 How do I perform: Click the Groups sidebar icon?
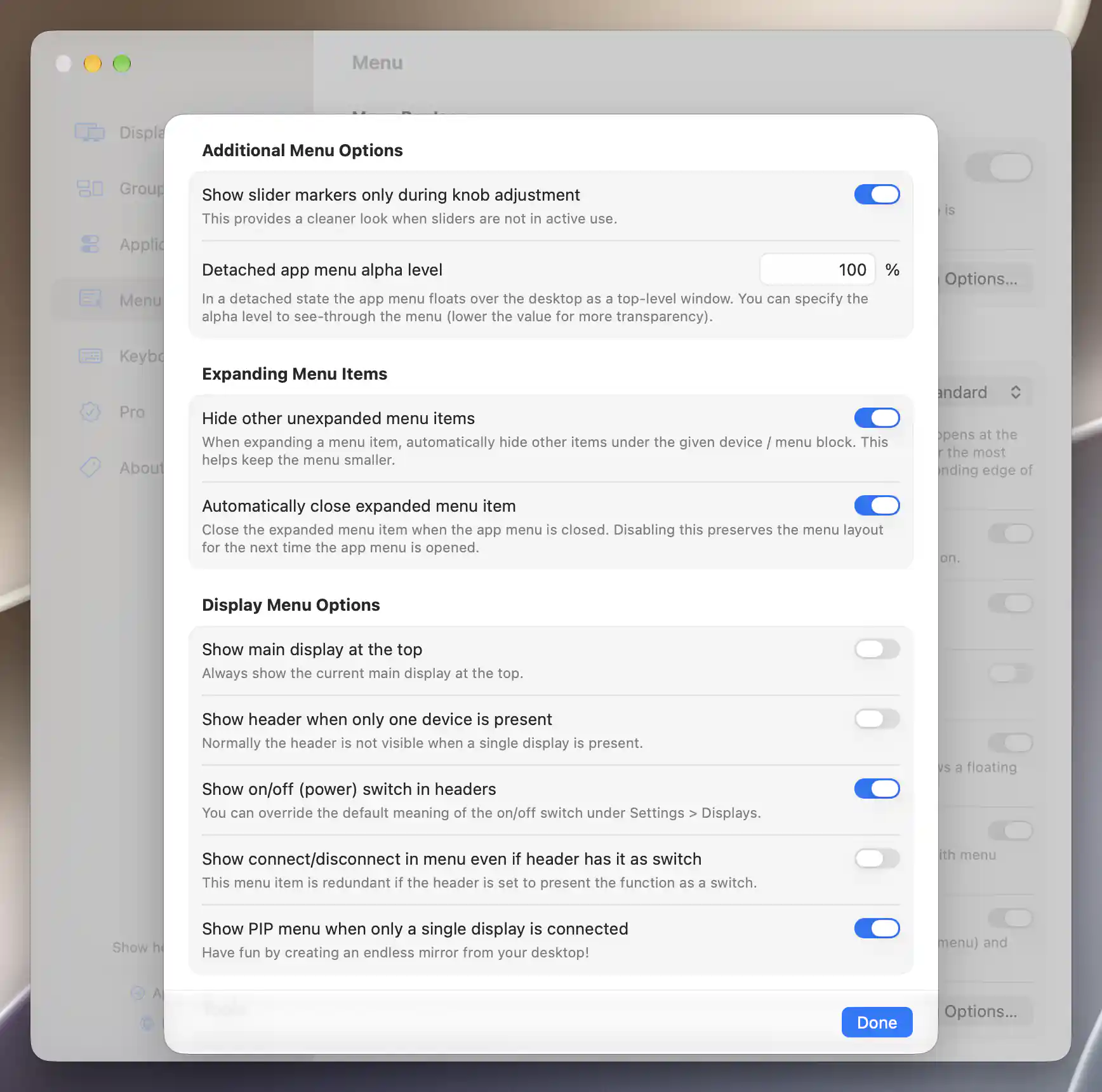tap(90, 188)
